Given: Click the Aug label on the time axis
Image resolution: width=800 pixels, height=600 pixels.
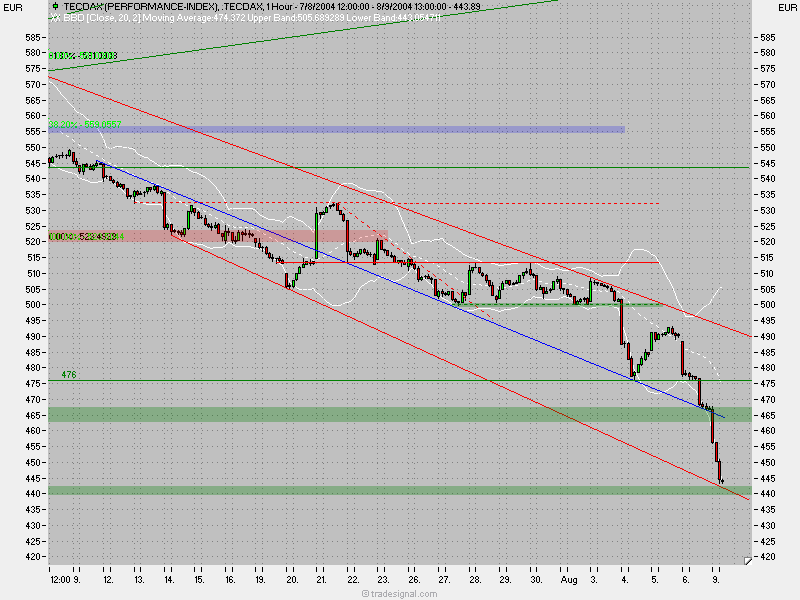Looking at the screenshot, I should [x=570, y=578].
